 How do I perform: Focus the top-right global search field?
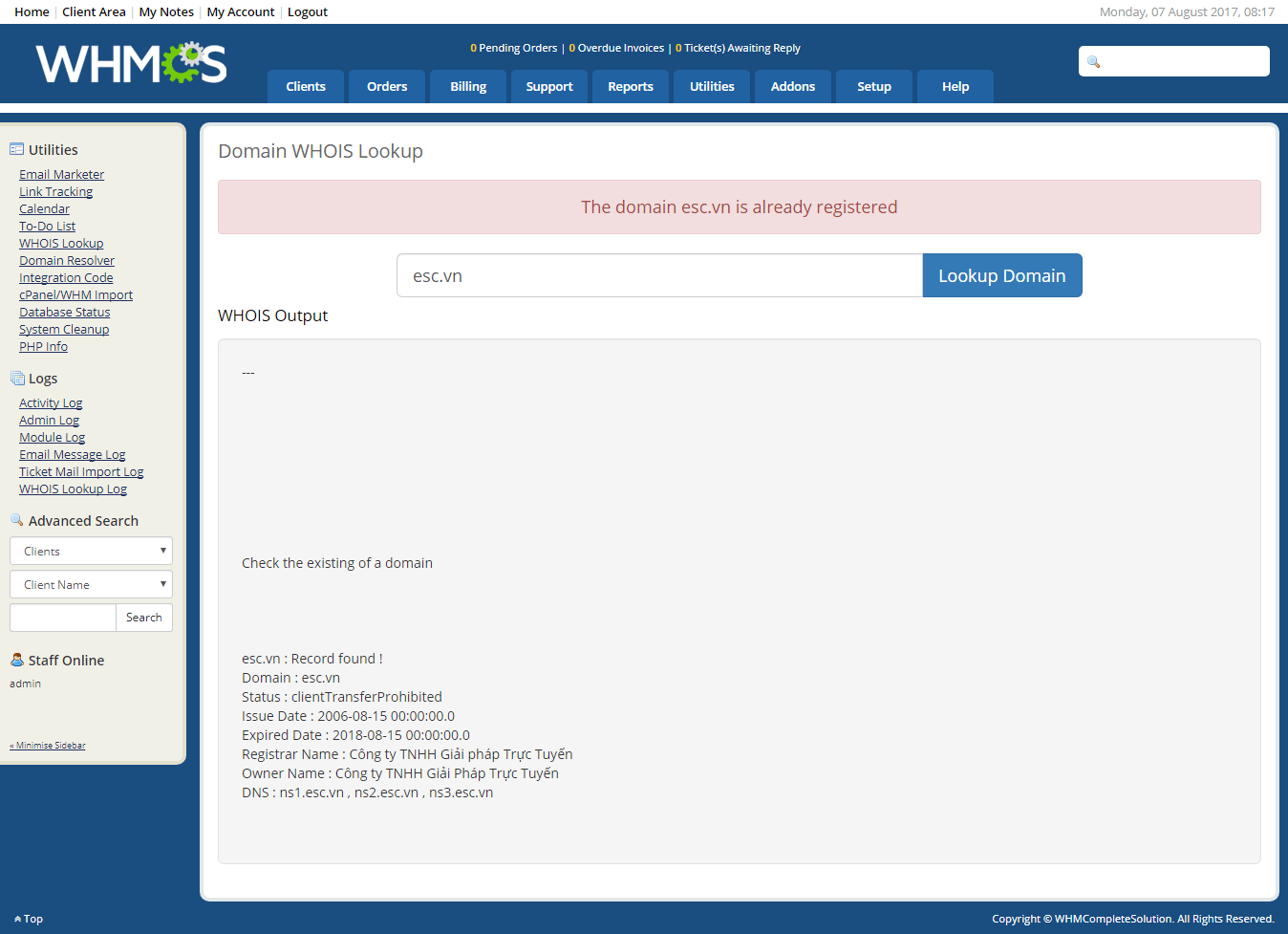click(1174, 61)
